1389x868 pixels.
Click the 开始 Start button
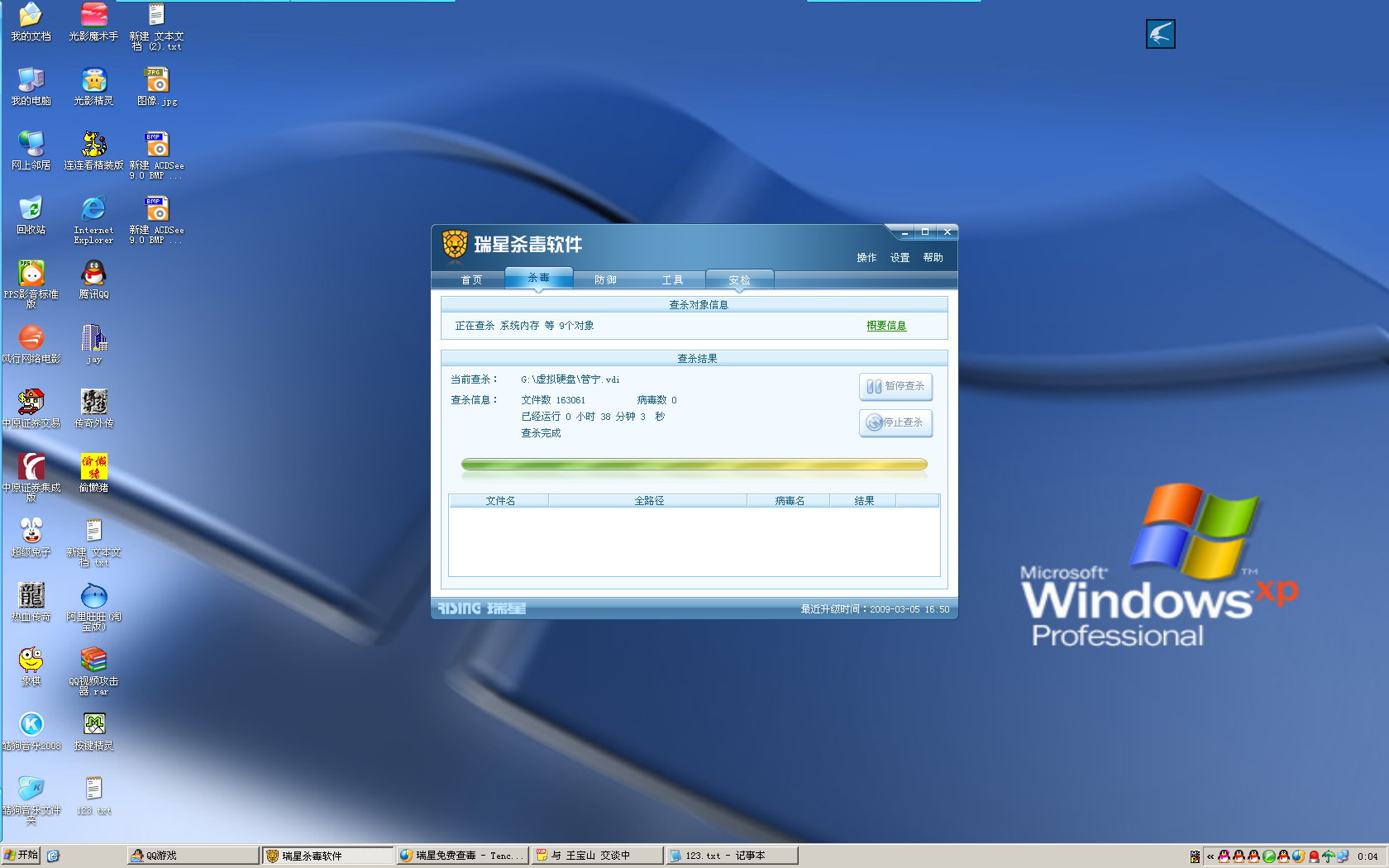[21, 856]
